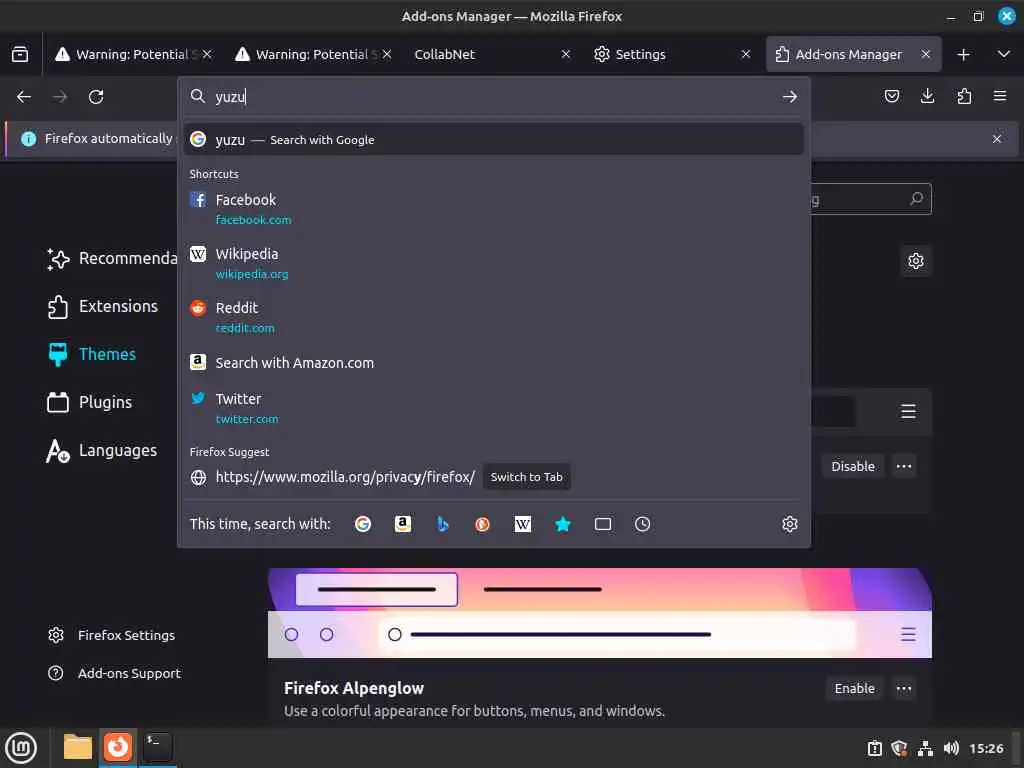
Task: Open the Extensions toolbar button
Action: point(964,97)
